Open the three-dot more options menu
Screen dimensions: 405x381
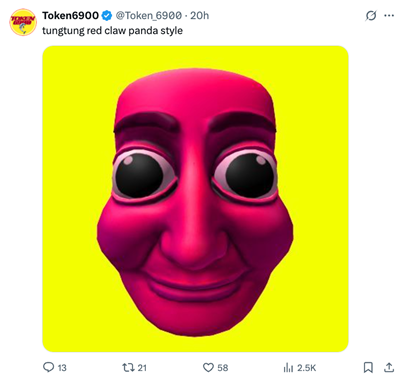(x=389, y=15)
